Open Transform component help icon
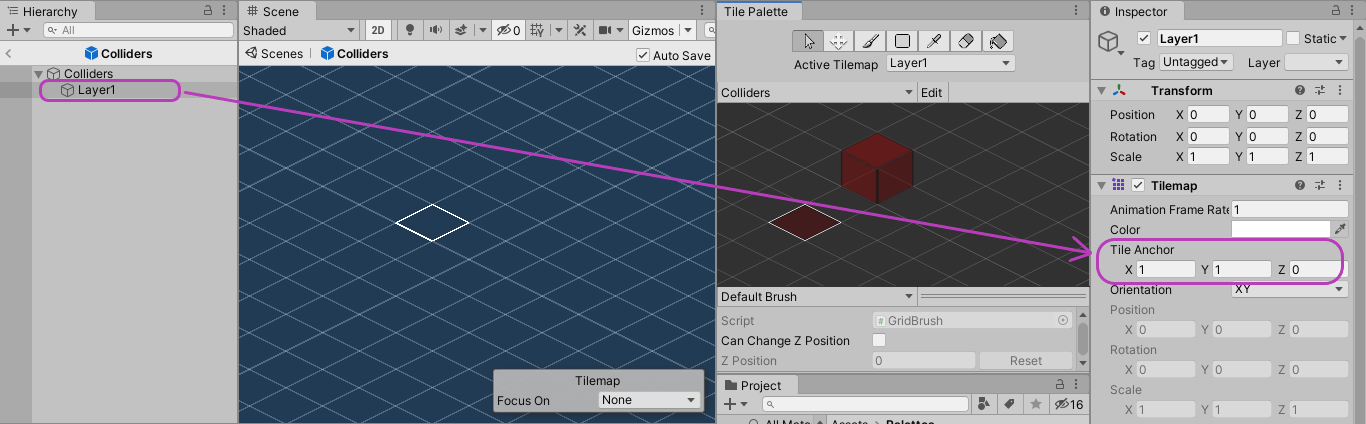This screenshot has width=1366, height=424. (1300, 90)
